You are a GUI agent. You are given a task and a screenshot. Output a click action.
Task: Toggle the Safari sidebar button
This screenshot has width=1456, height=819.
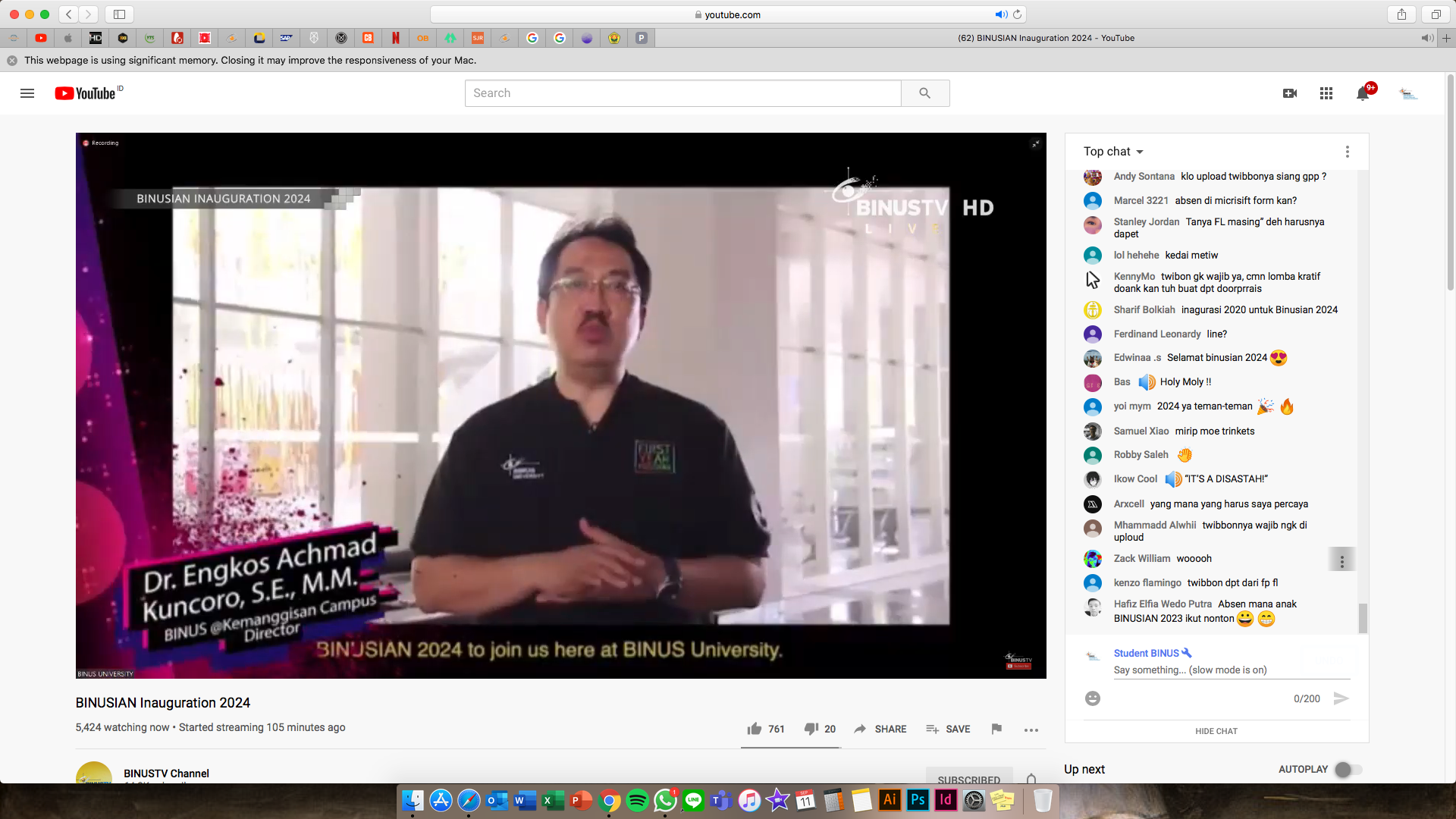point(119,14)
